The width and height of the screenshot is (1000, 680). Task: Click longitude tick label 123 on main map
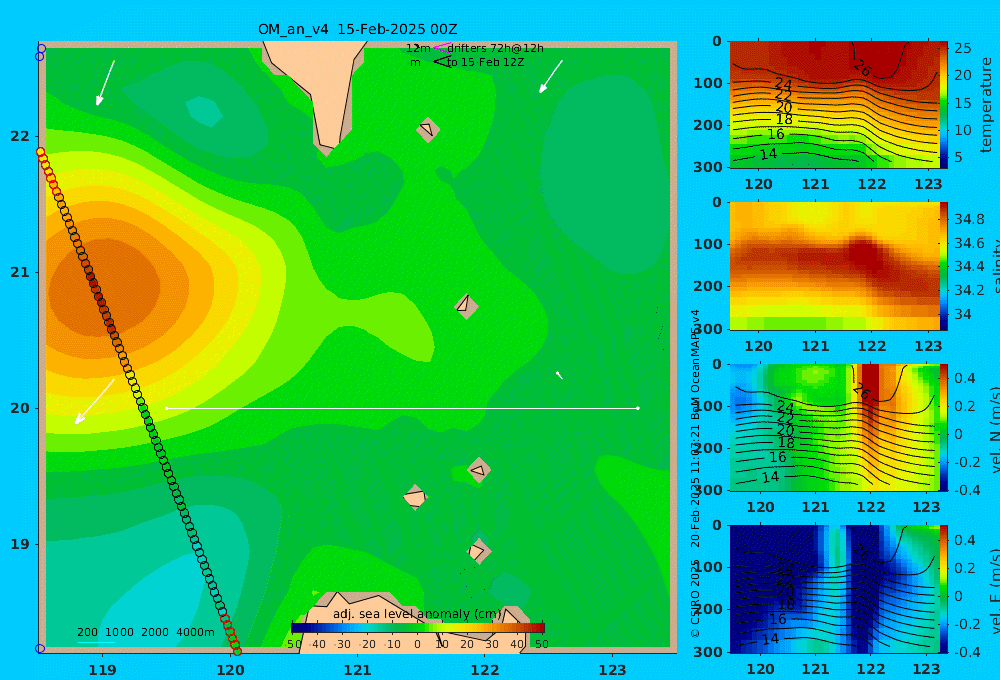tap(612, 670)
